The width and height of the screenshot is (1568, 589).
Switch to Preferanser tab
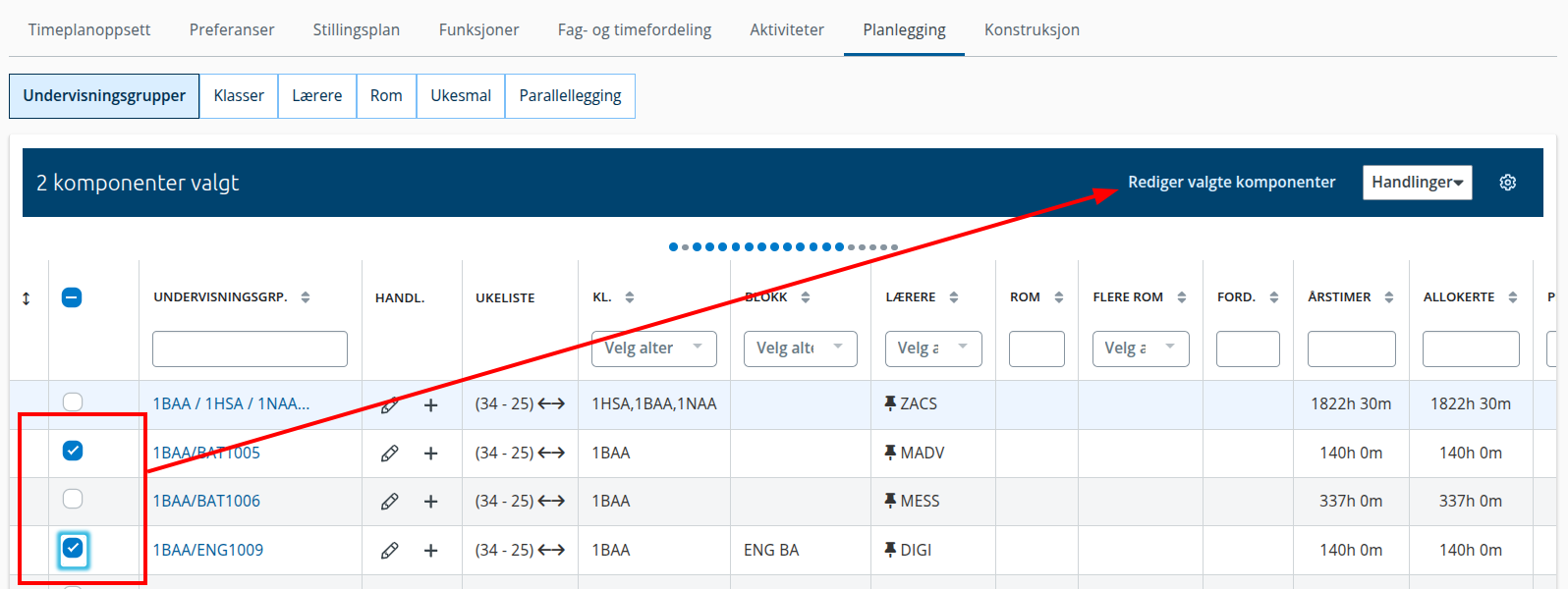[232, 29]
